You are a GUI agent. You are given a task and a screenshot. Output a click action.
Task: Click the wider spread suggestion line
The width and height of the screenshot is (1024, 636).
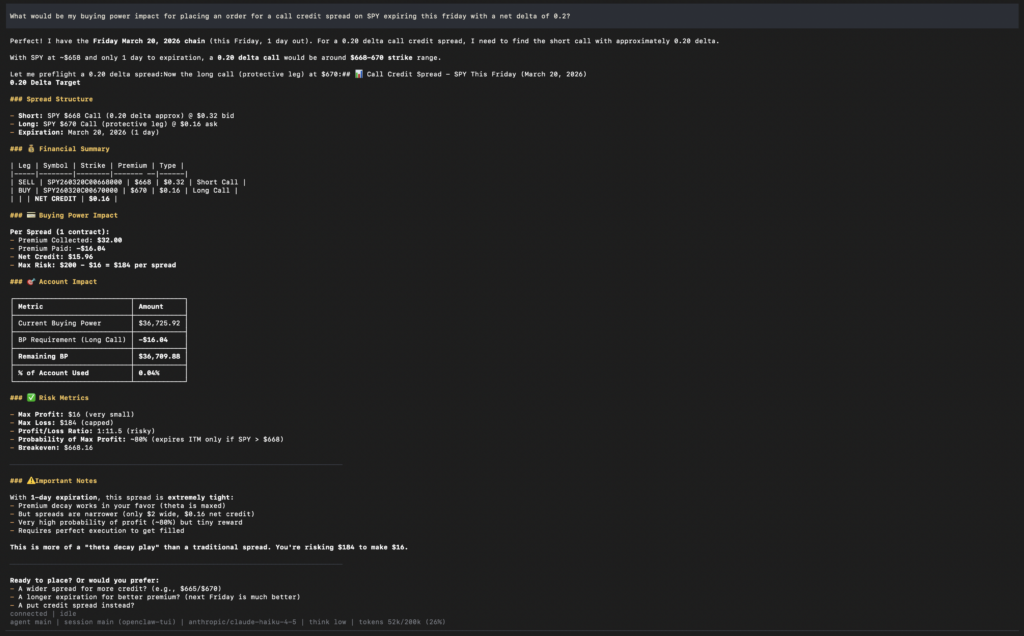tap(115, 588)
